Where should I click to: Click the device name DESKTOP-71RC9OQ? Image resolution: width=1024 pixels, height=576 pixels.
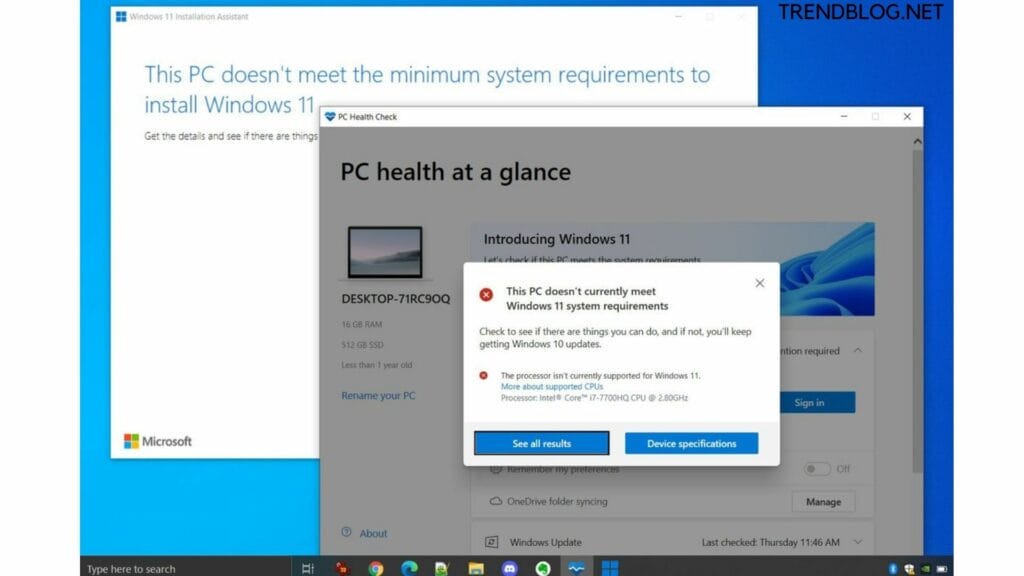(x=396, y=298)
